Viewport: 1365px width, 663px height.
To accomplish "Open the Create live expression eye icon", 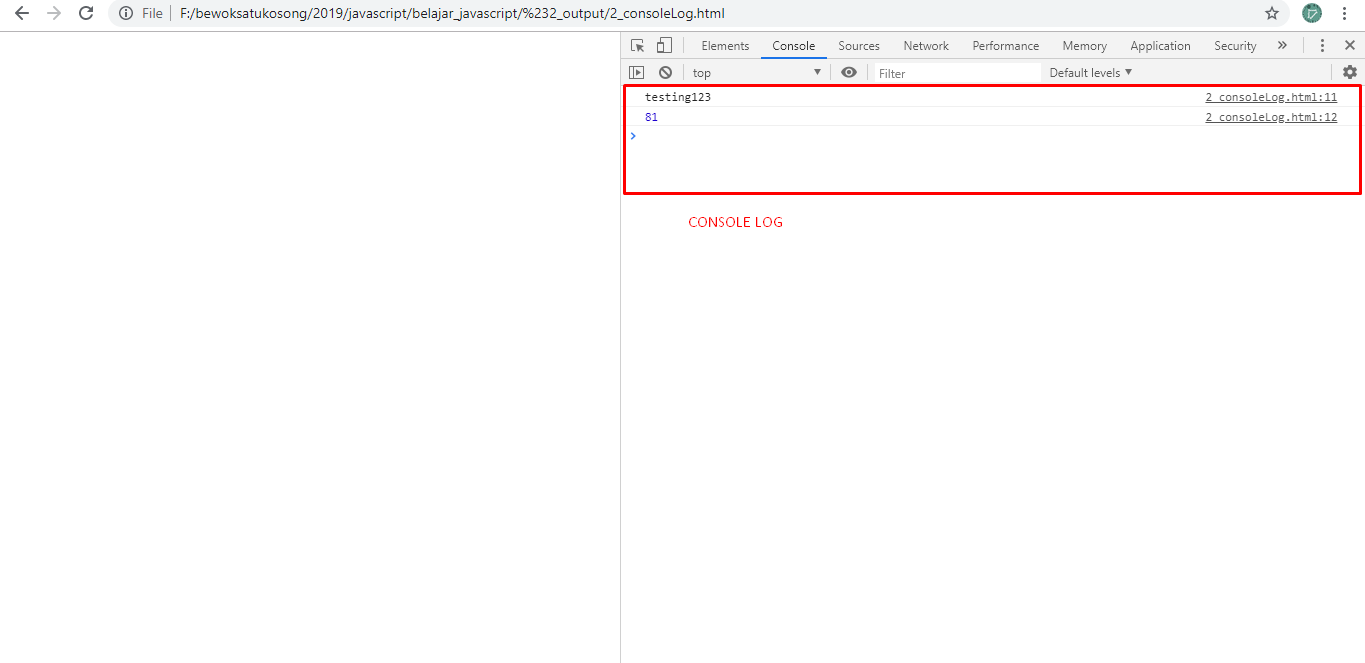I will point(848,71).
